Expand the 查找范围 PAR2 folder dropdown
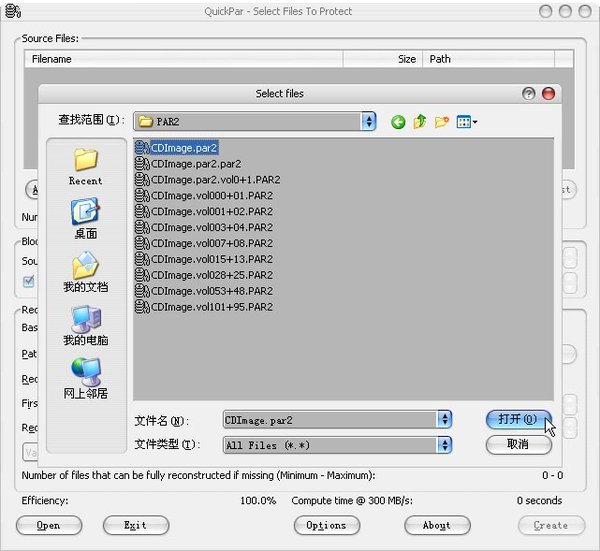600x551 pixels. (368, 122)
